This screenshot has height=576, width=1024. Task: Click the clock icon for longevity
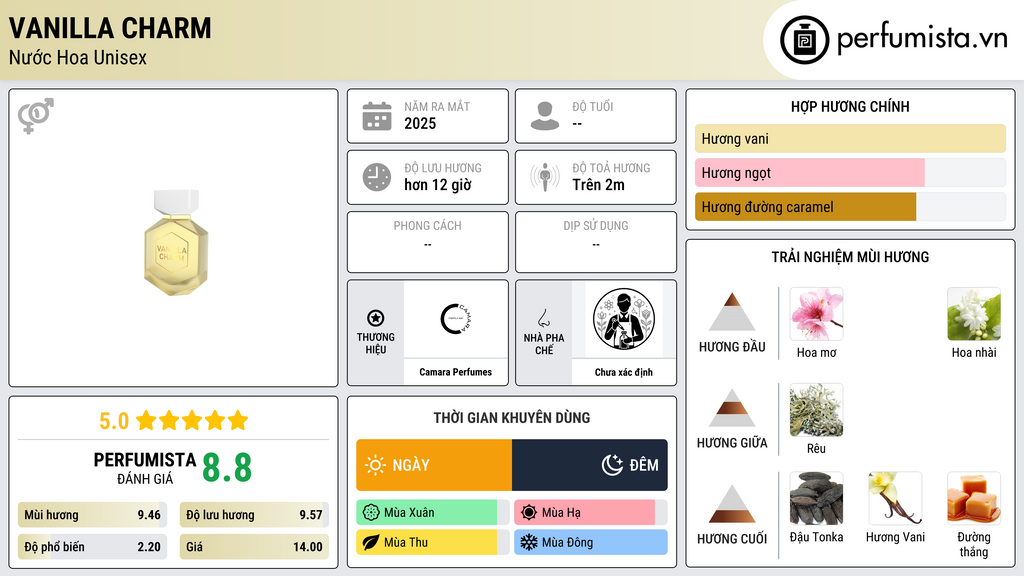pos(377,177)
